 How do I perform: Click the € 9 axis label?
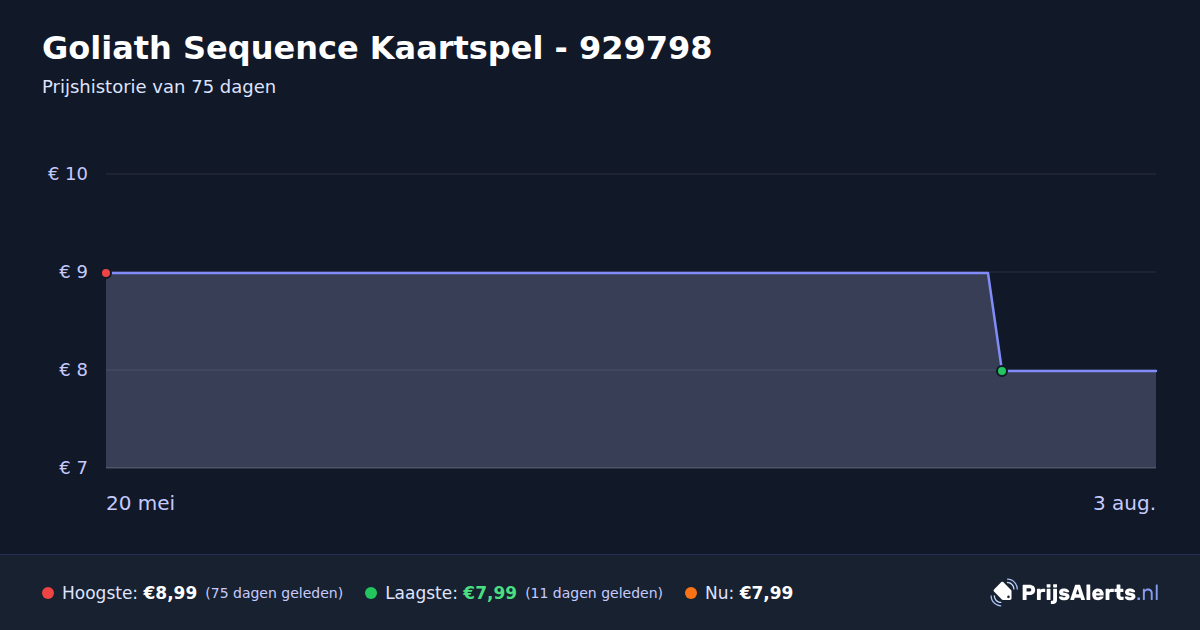(73, 272)
